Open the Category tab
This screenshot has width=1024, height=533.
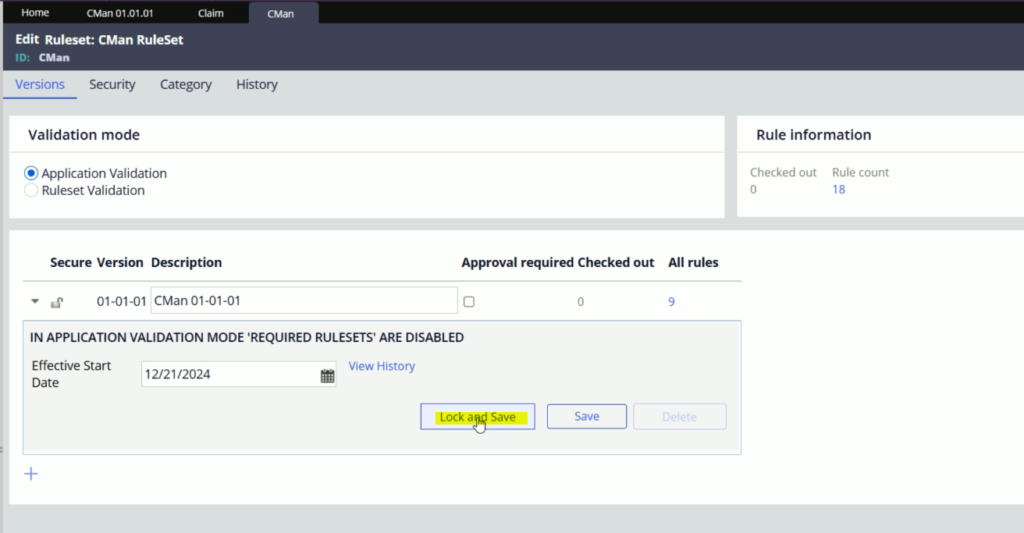click(185, 84)
